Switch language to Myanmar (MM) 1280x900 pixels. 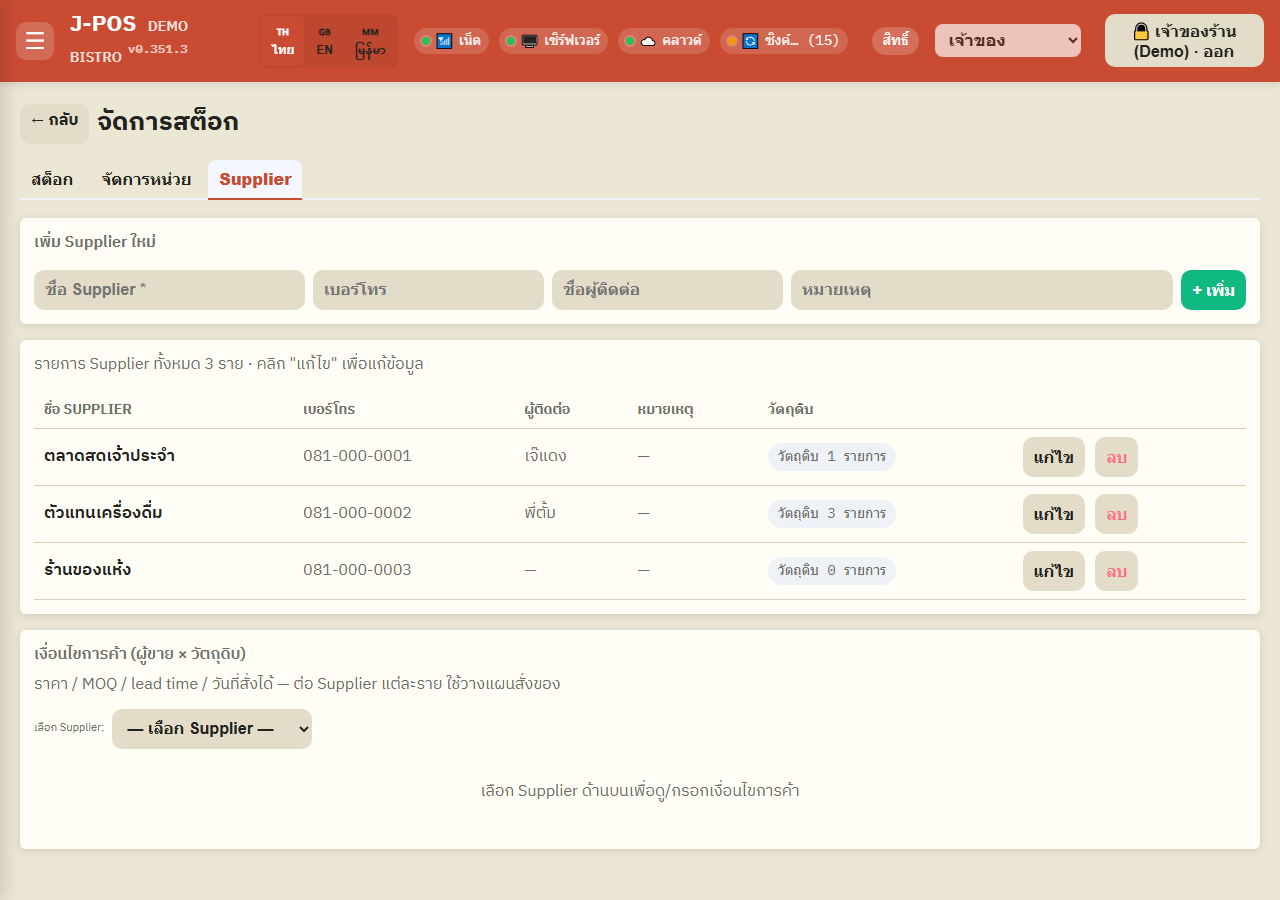(x=370, y=41)
